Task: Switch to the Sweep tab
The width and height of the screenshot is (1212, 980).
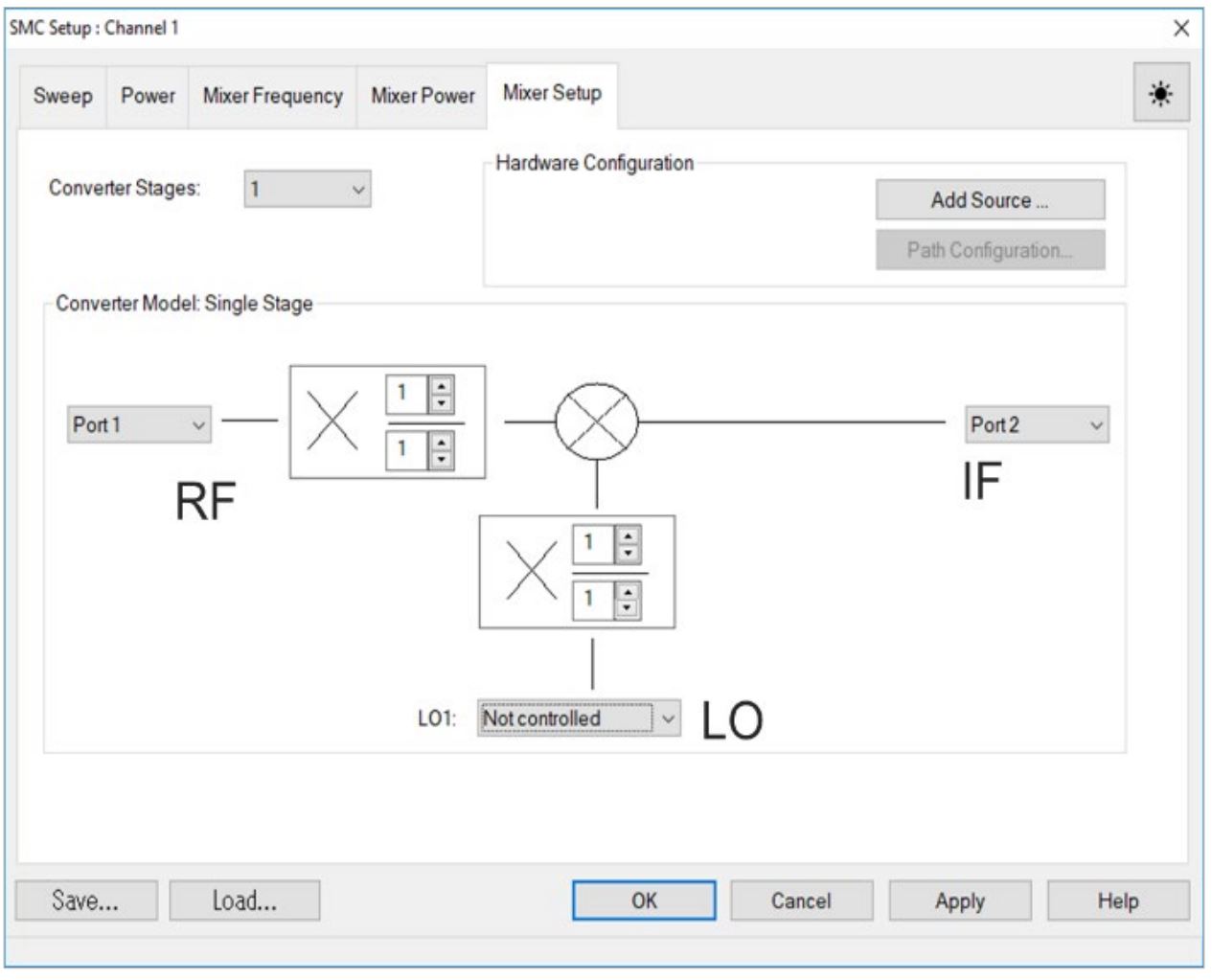Action: pos(60,97)
